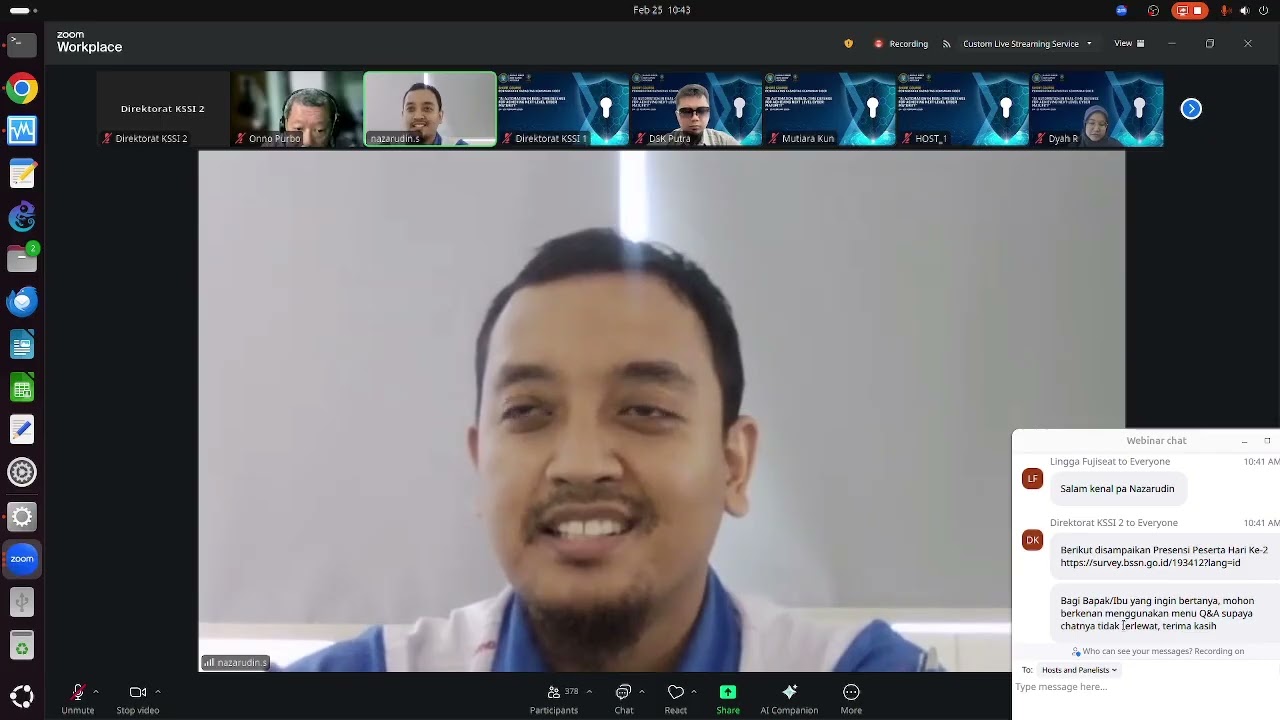The height and width of the screenshot is (720, 1280).
Task: Open the Trash in dock
Action: 22,647
